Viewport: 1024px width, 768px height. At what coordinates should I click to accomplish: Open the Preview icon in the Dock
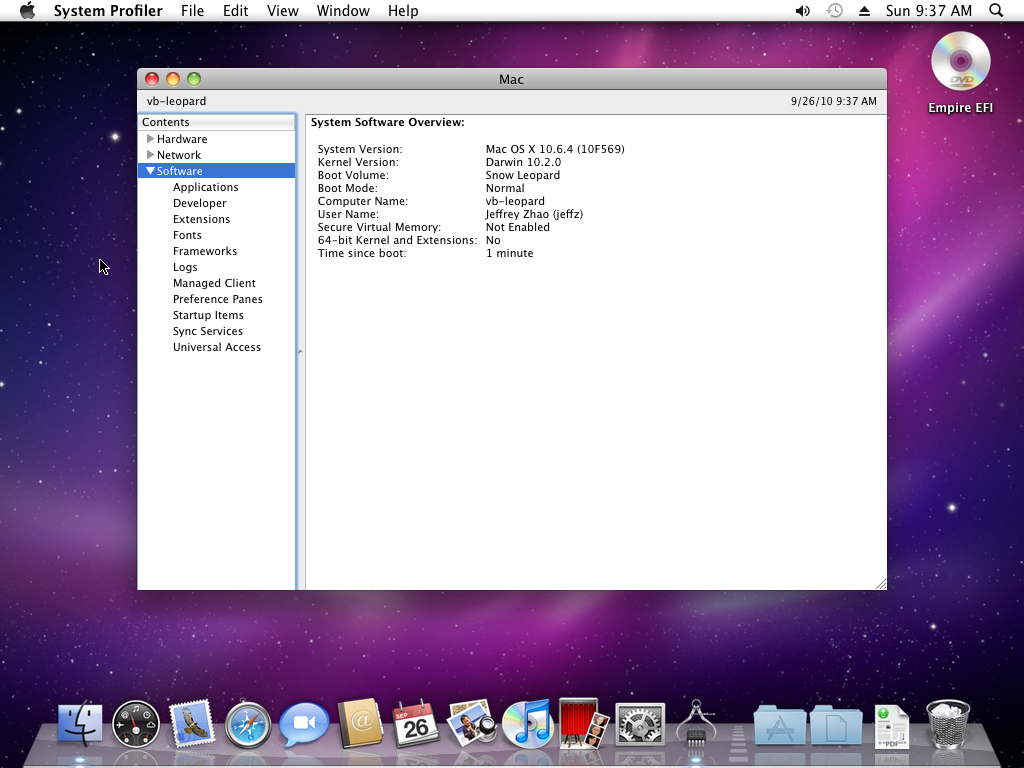click(472, 724)
